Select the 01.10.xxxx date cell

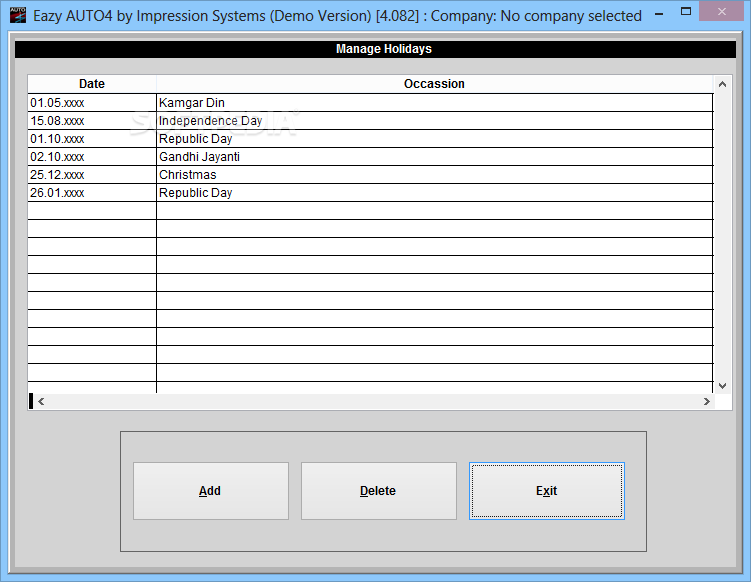92,138
